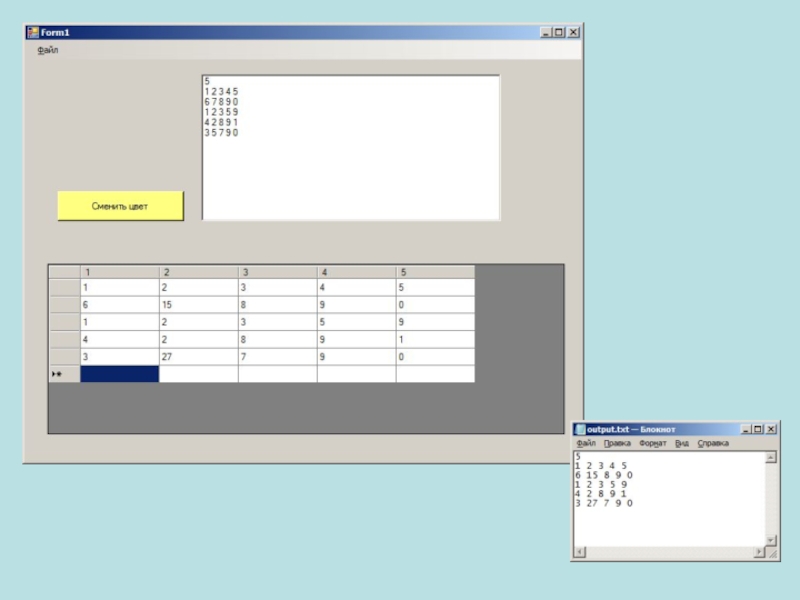Viewport: 800px width, 600px height.
Task: Click Notepad's horizontal scrollbar right arrow
Action: 758,552
